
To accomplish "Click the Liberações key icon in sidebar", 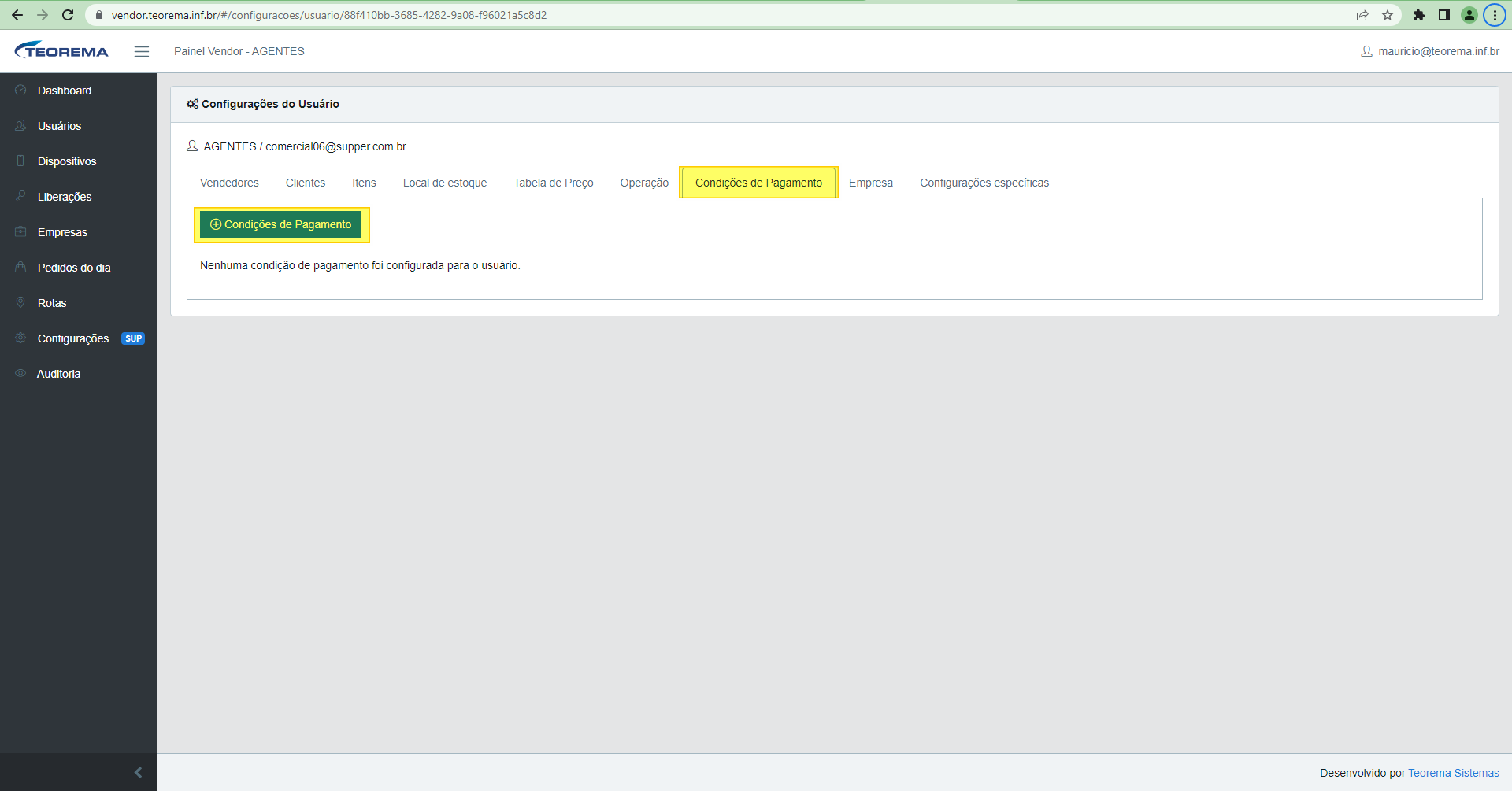I will click(x=20, y=197).
